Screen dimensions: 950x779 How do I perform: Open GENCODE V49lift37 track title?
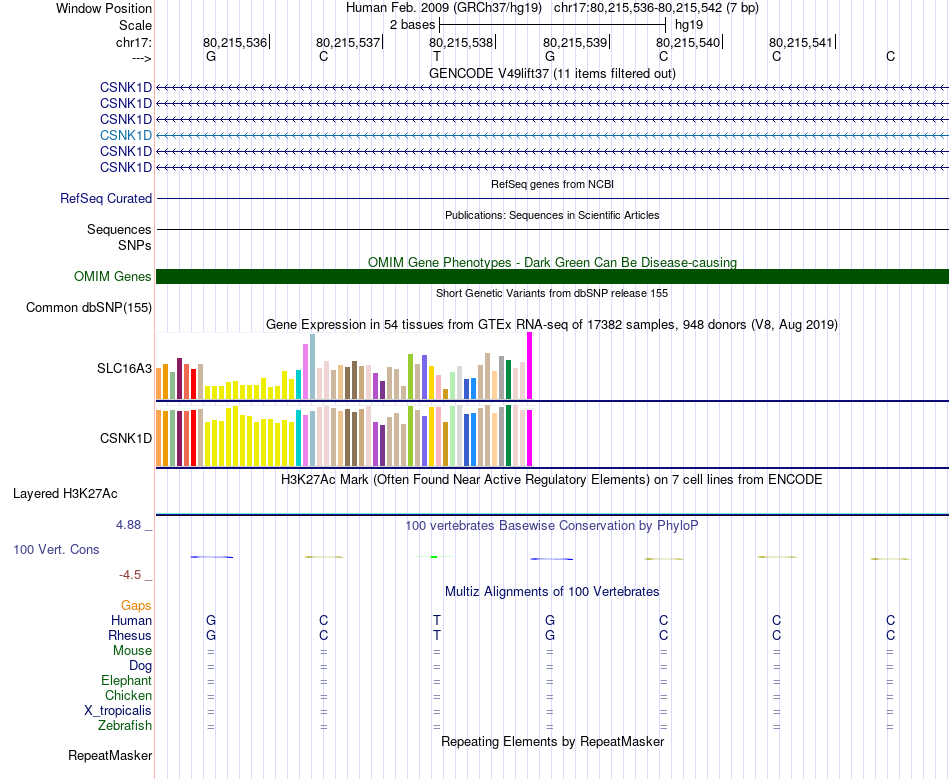[552, 73]
